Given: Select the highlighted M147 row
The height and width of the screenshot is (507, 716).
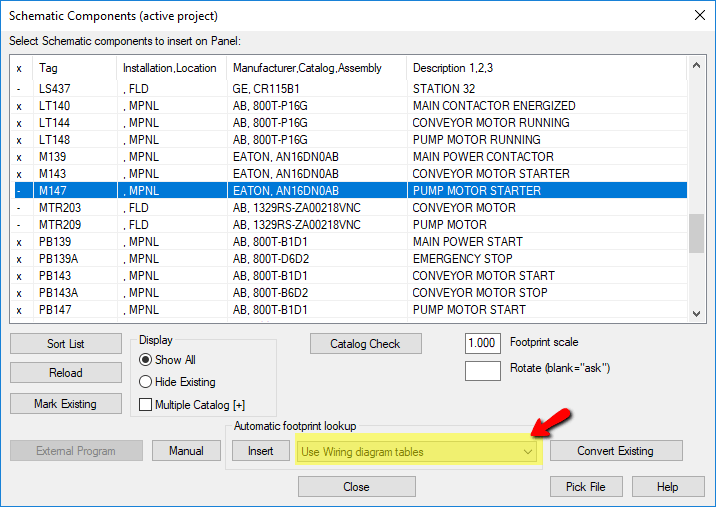Looking at the screenshot, I should [x=351, y=190].
